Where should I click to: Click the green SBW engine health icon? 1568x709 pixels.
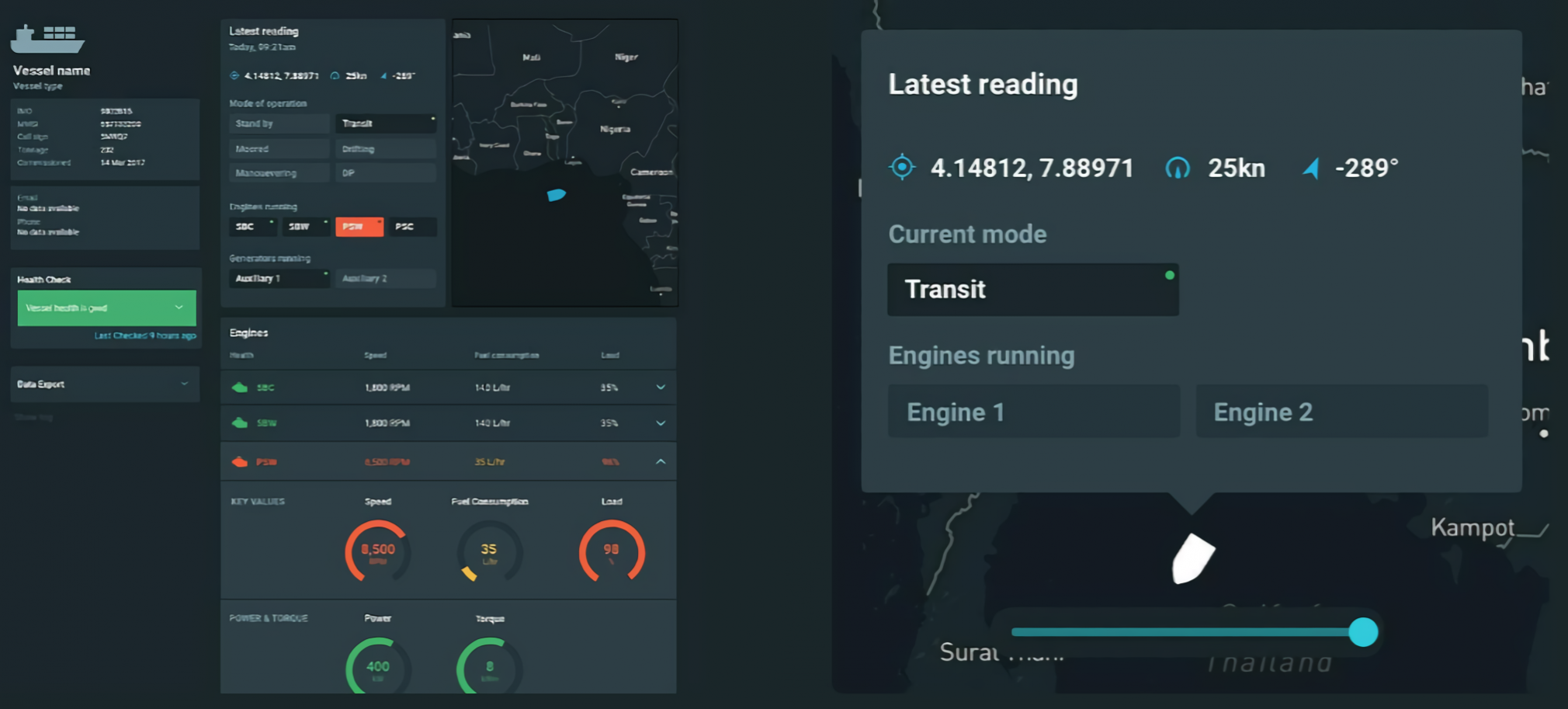click(x=240, y=422)
